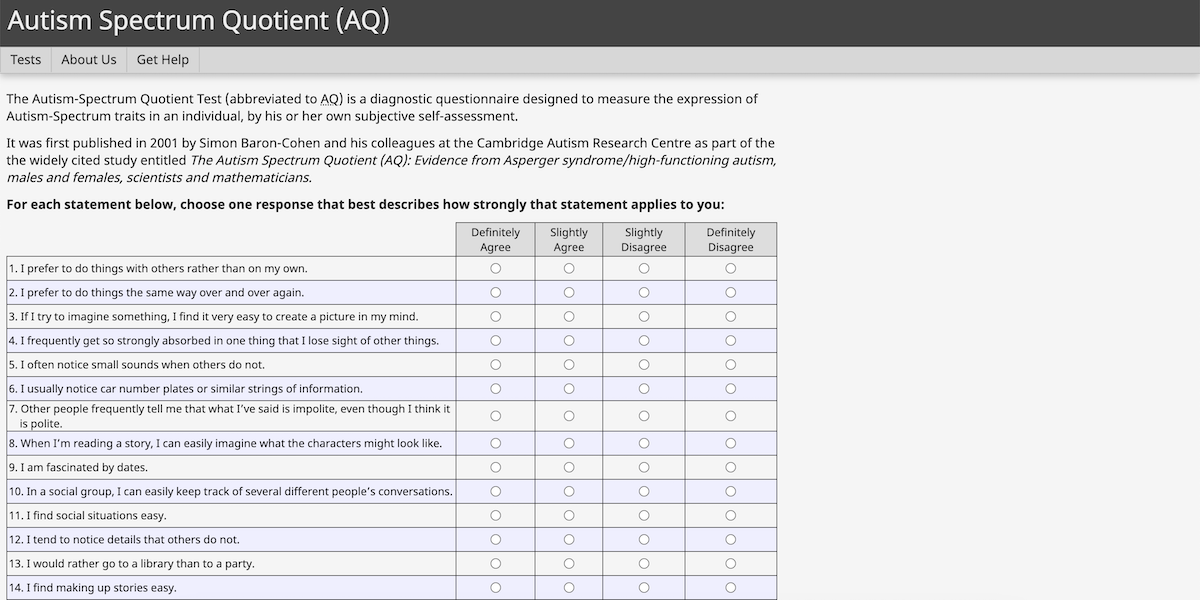Select Slightly Disagree for question 3
Viewport: 1200px width, 600px height.
(643, 316)
